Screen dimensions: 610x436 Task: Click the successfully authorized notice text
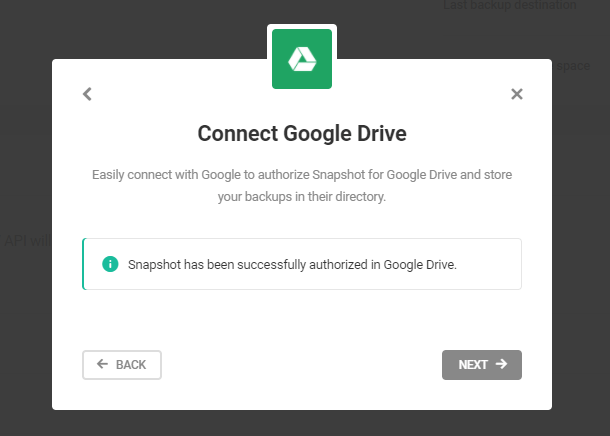tap(292, 264)
